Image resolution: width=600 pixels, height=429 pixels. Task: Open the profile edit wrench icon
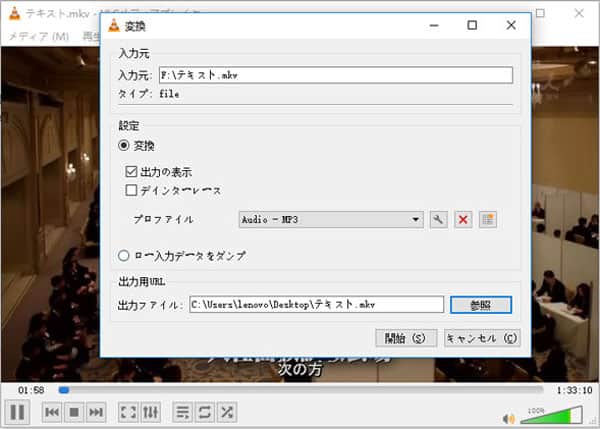pyautogui.click(x=439, y=220)
